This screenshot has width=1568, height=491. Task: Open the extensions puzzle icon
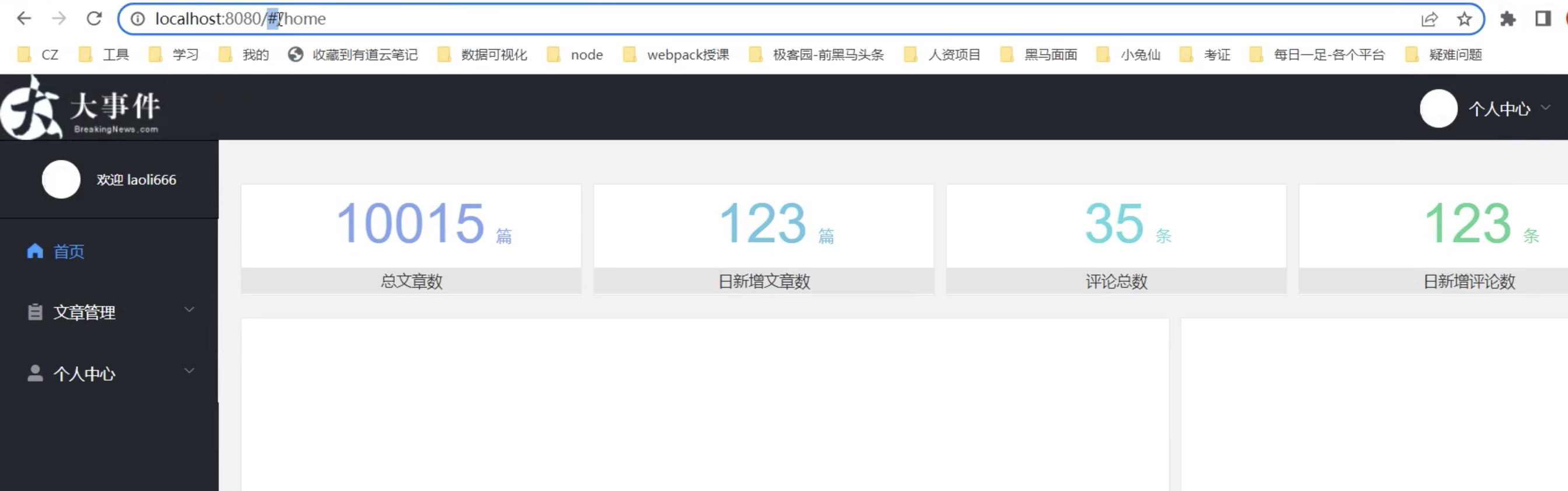coord(1508,19)
